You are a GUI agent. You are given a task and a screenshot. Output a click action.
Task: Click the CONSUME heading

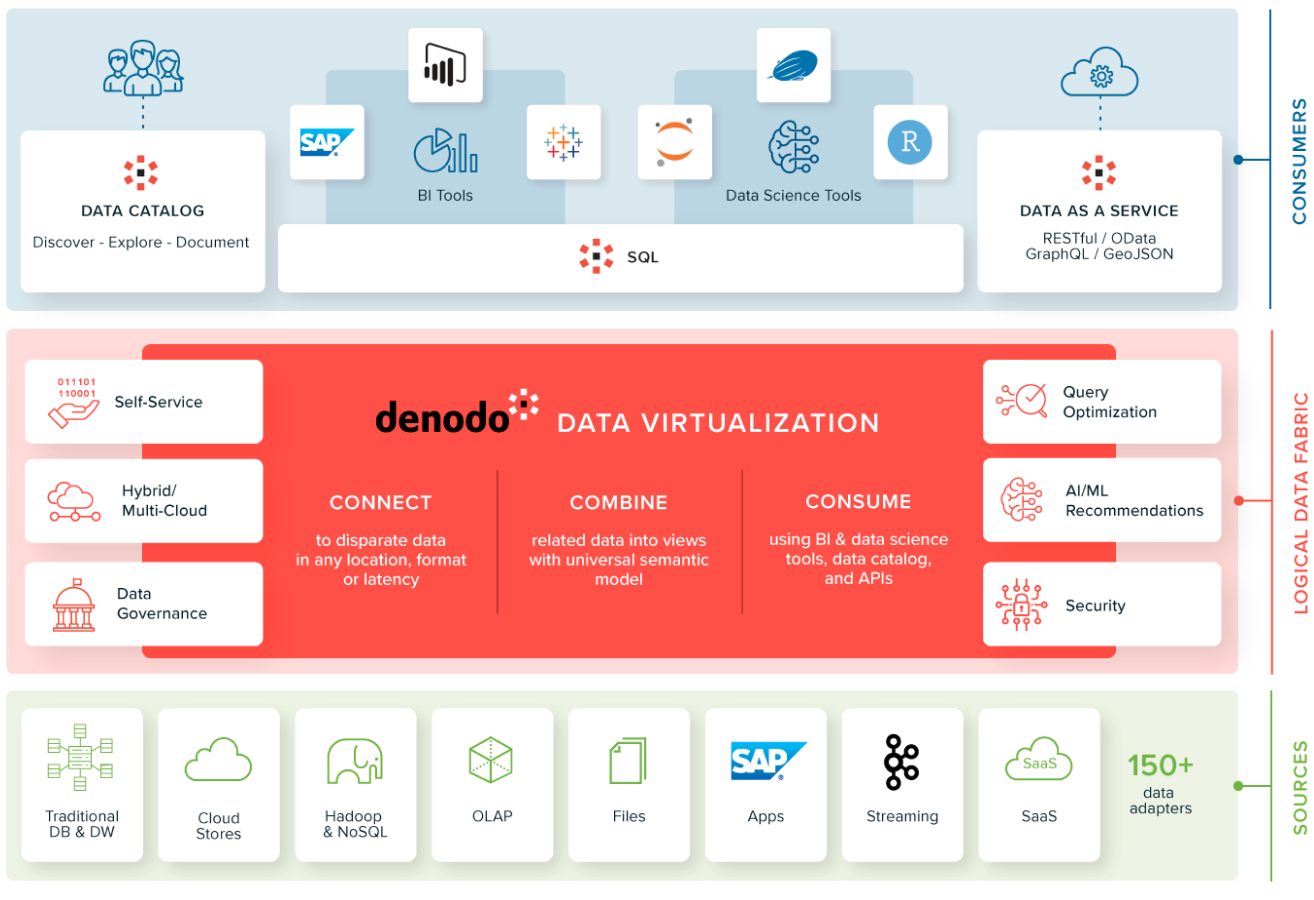[x=859, y=502]
